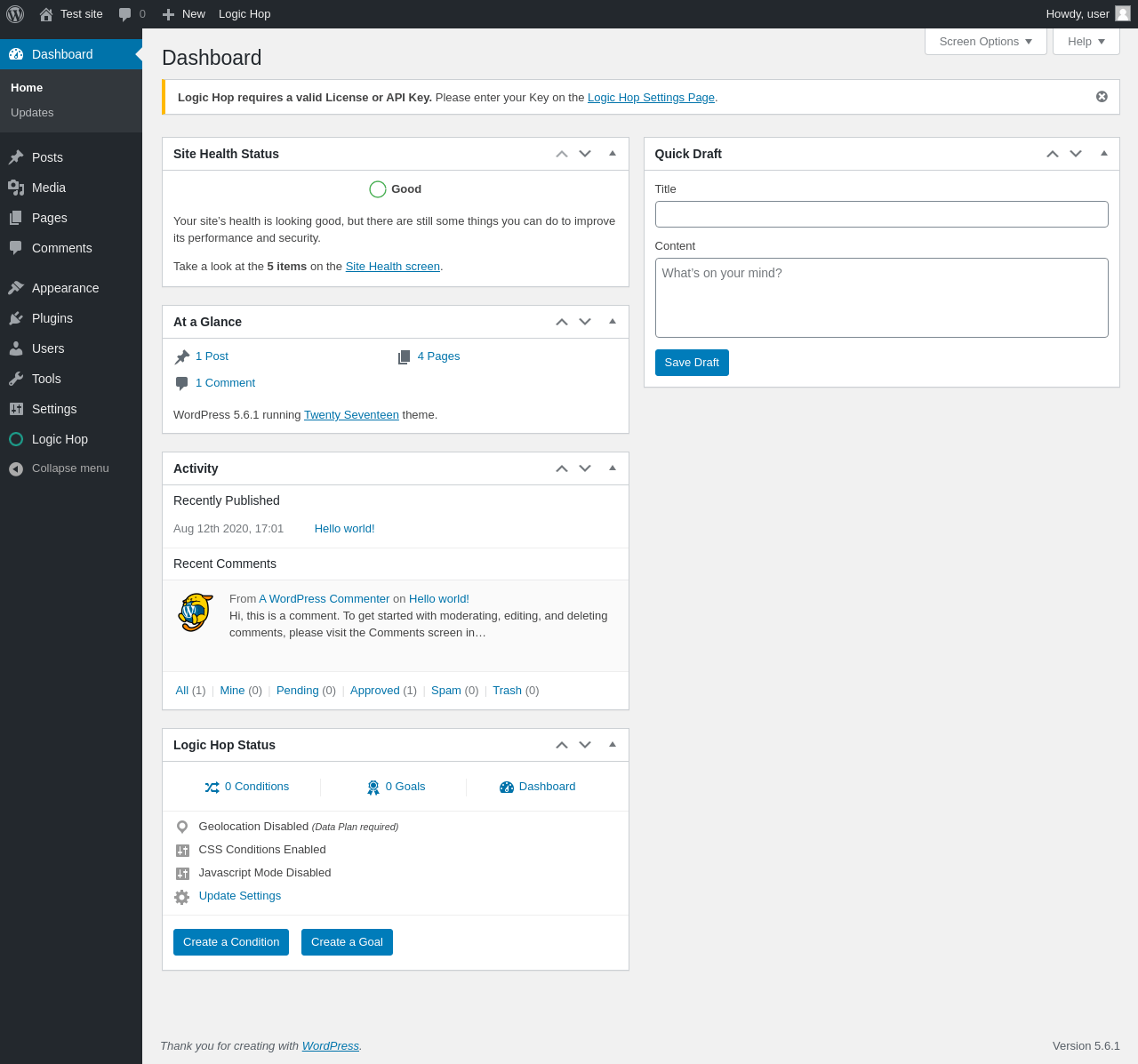Click the bubble icon beside 1 Comment

[x=182, y=383]
